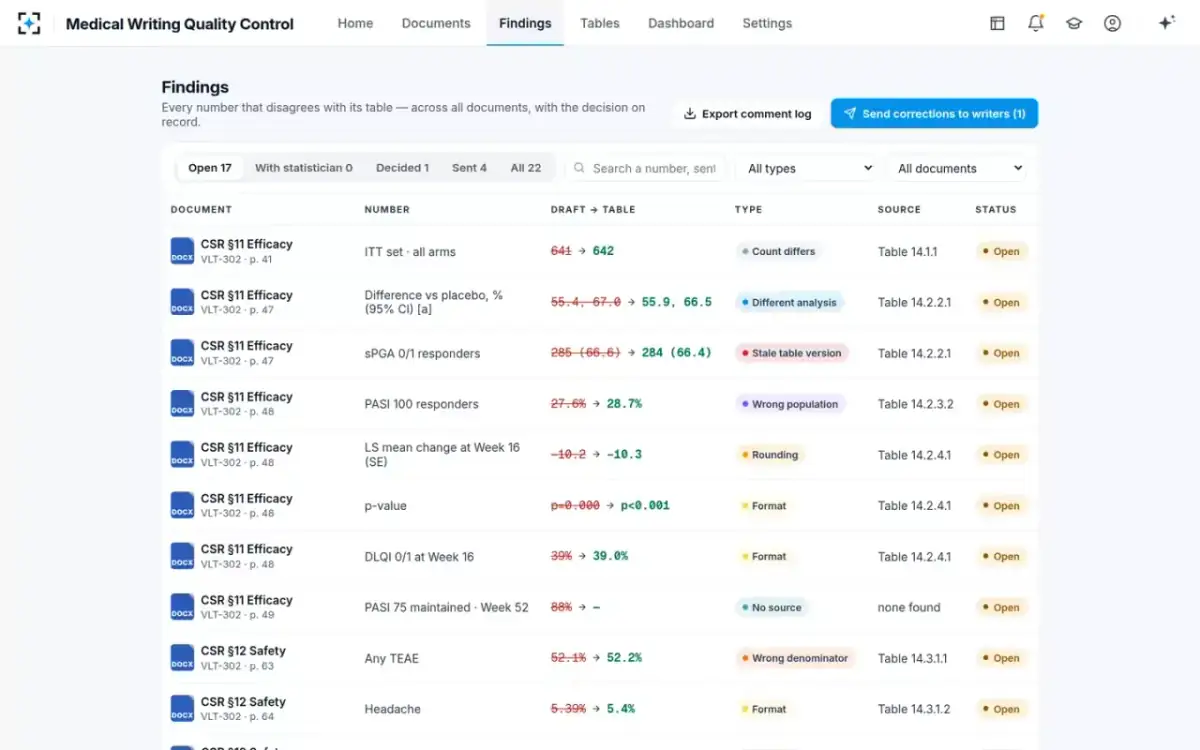Filter findings by With statistician 0
The width and height of the screenshot is (1200, 750).
304,168
